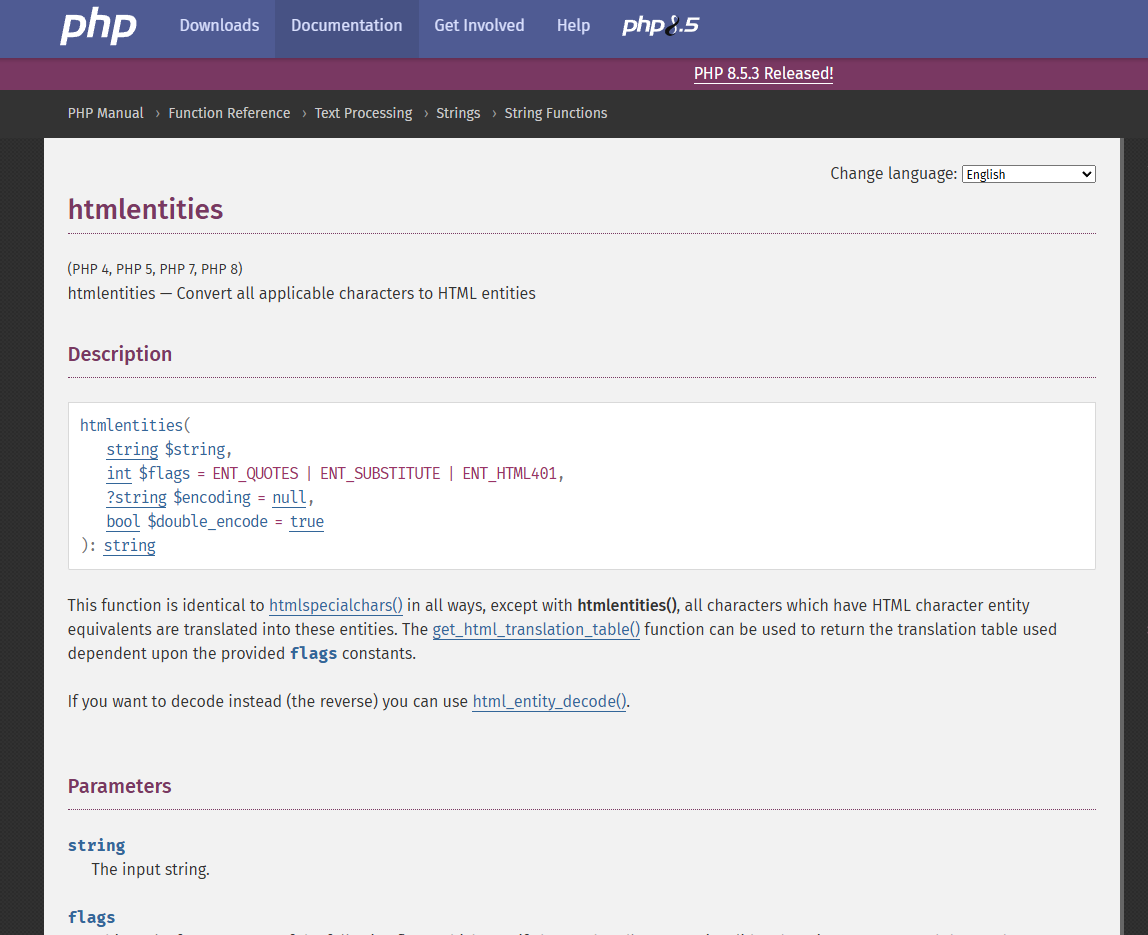Open the PHP 8.5 release logo link
This screenshot has height=935, width=1148.
[x=660, y=26]
